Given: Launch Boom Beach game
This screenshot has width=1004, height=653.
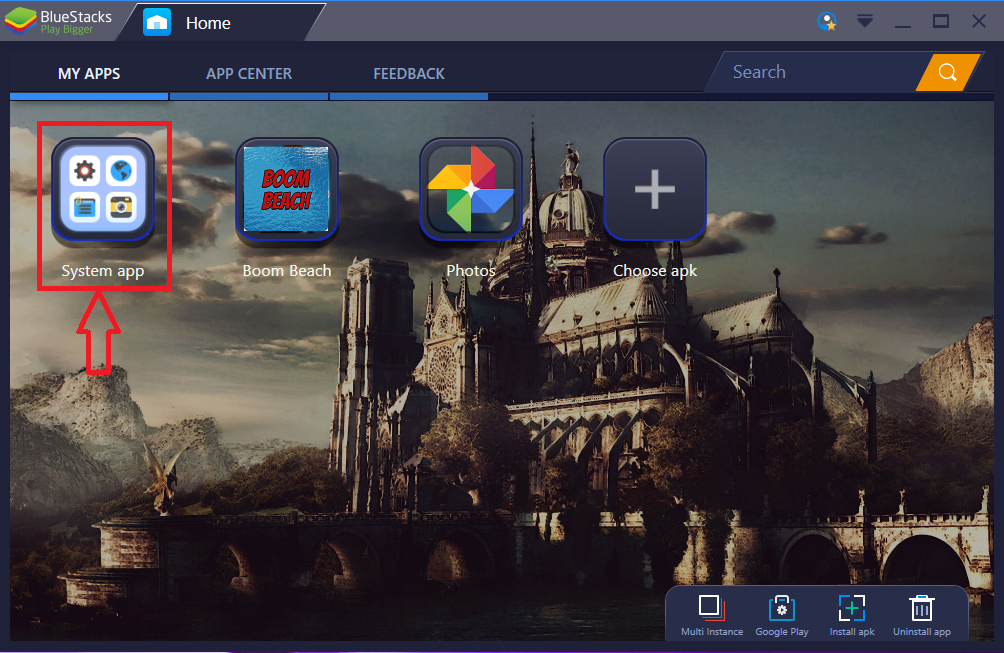Looking at the screenshot, I should 287,189.
